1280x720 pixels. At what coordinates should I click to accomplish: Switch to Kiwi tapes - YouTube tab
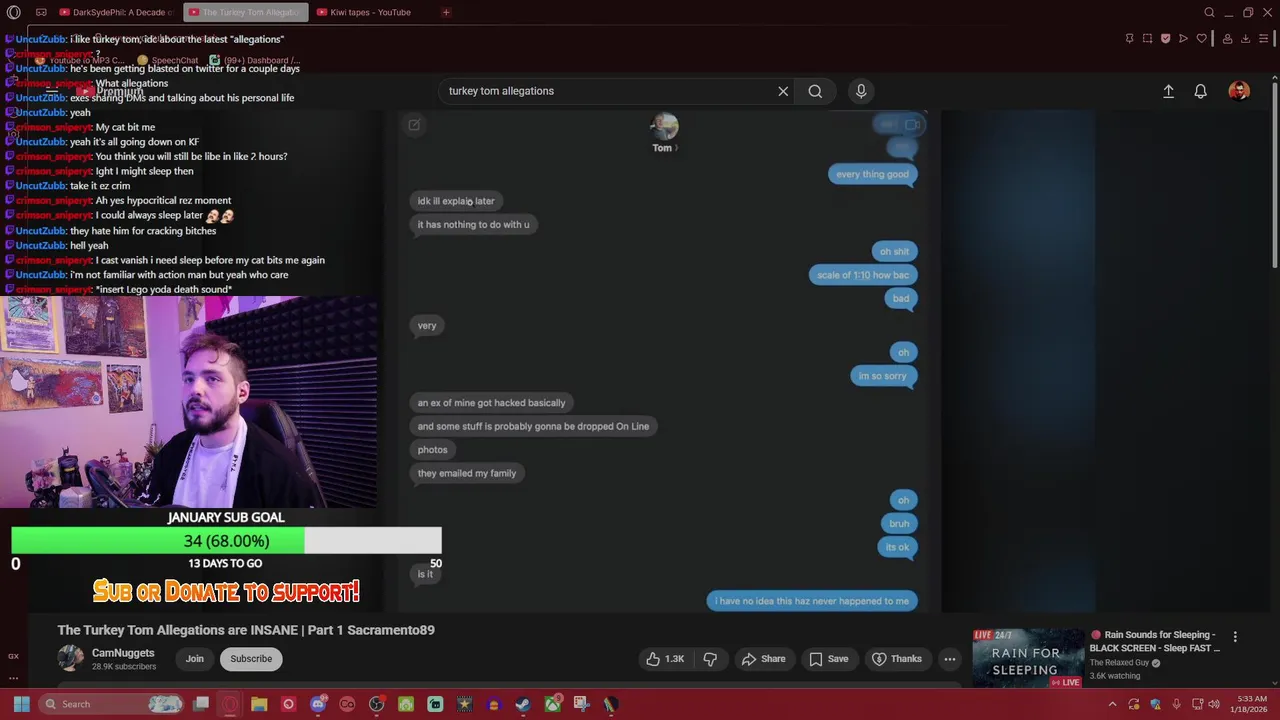pyautogui.click(x=364, y=12)
